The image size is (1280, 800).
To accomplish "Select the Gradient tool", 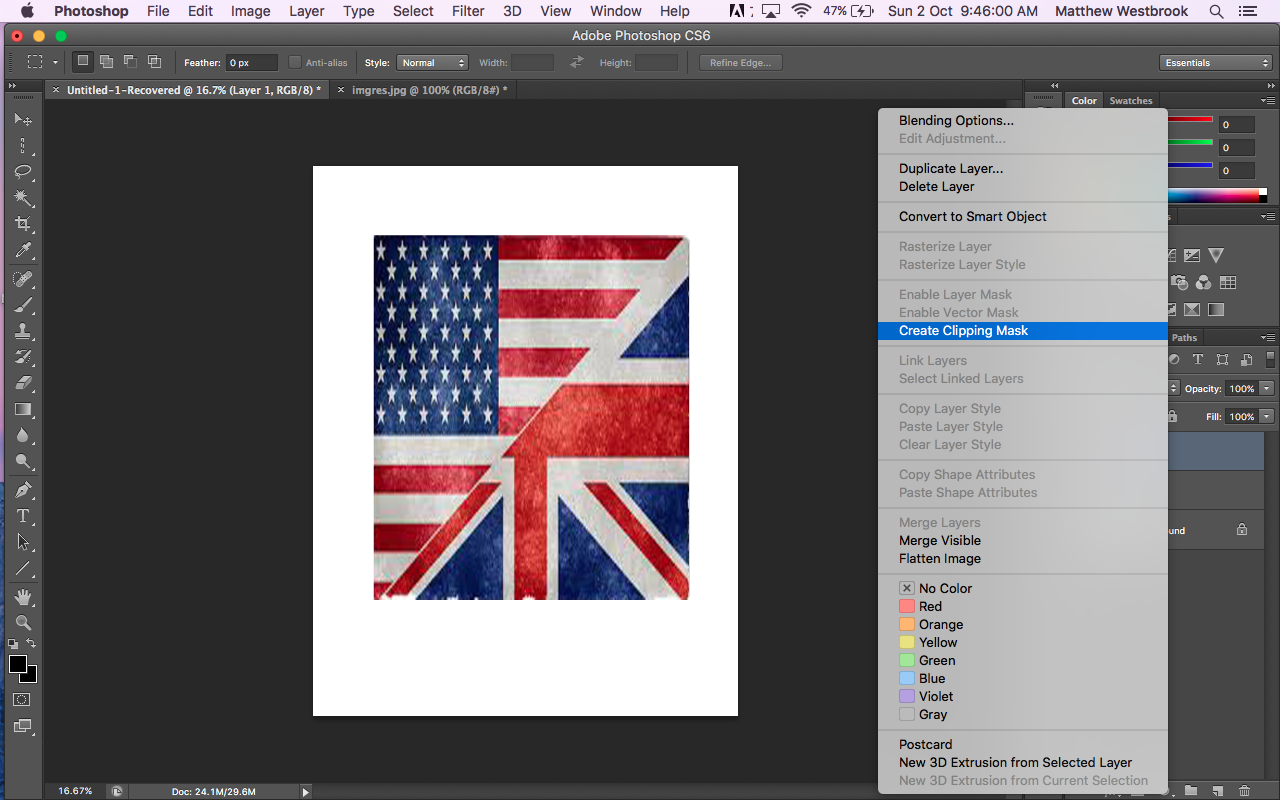I will [23, 409].
